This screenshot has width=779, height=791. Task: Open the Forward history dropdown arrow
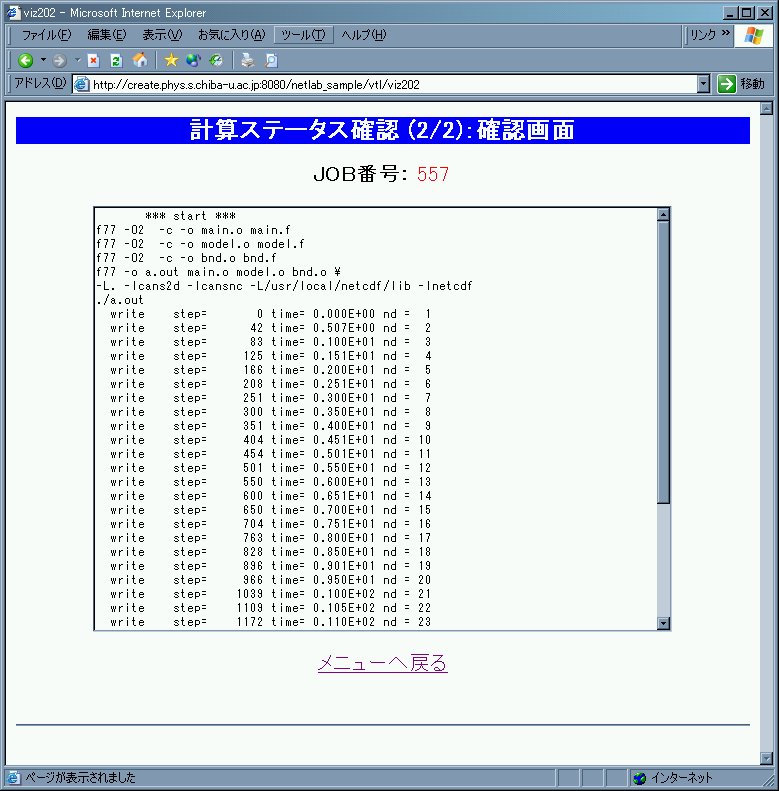[x=78, y=60]
